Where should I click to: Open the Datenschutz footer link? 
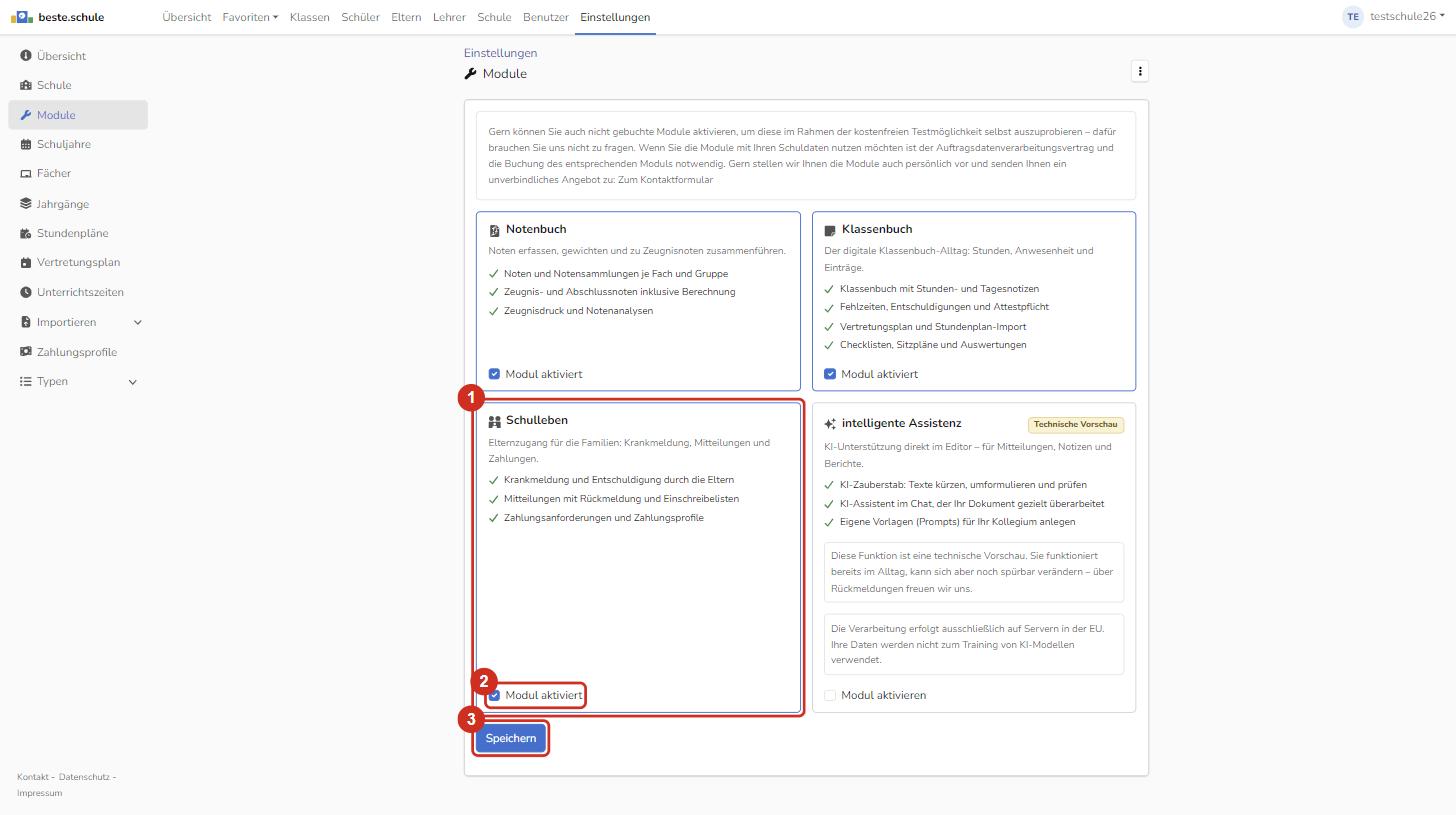click(x=84, y=777)
